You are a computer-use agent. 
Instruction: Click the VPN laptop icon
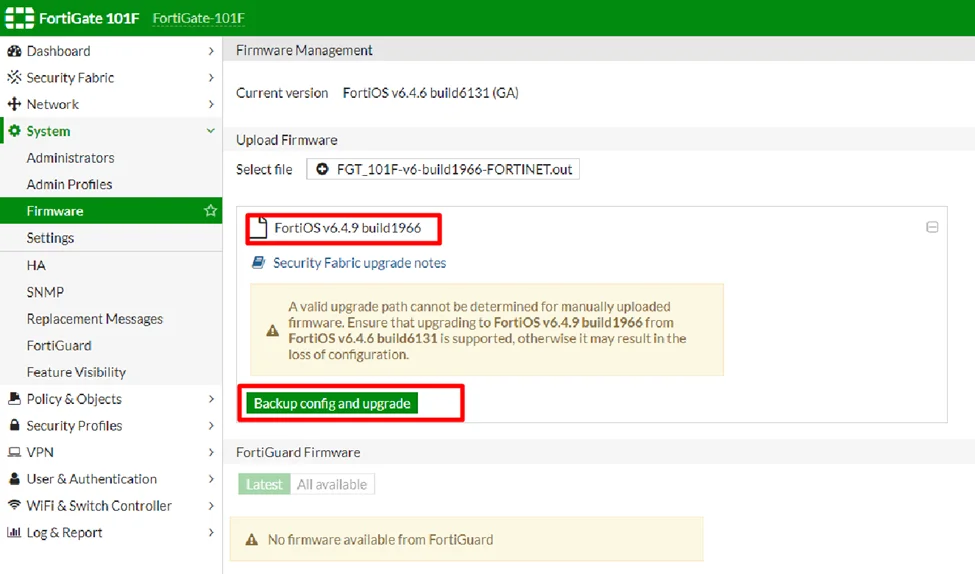pyautogui.click(x=14, y=452)
